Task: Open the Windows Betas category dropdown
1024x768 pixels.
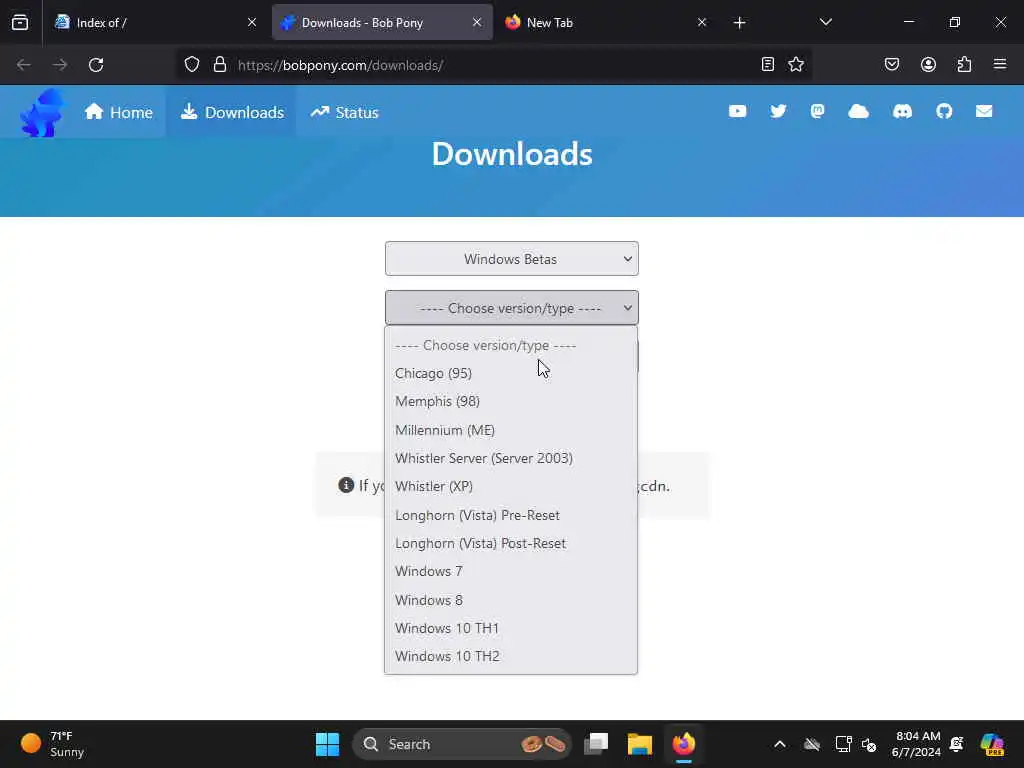Action: tap(511, 259)
